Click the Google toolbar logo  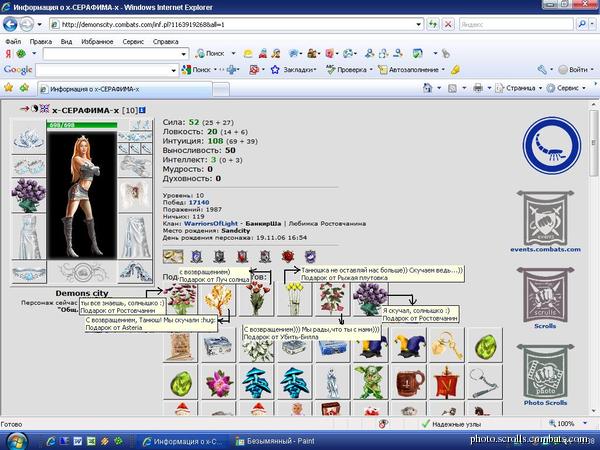[18, 70]
